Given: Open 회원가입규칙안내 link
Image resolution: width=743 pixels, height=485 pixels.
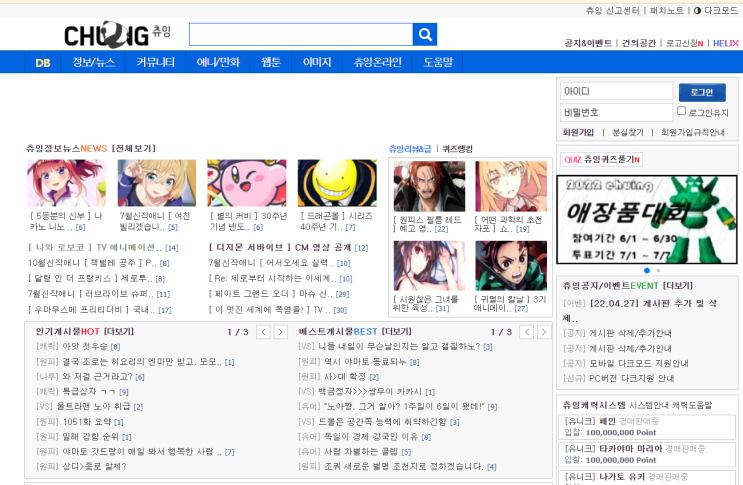Looking at the screenshot, I should click(x=693, y=132).
